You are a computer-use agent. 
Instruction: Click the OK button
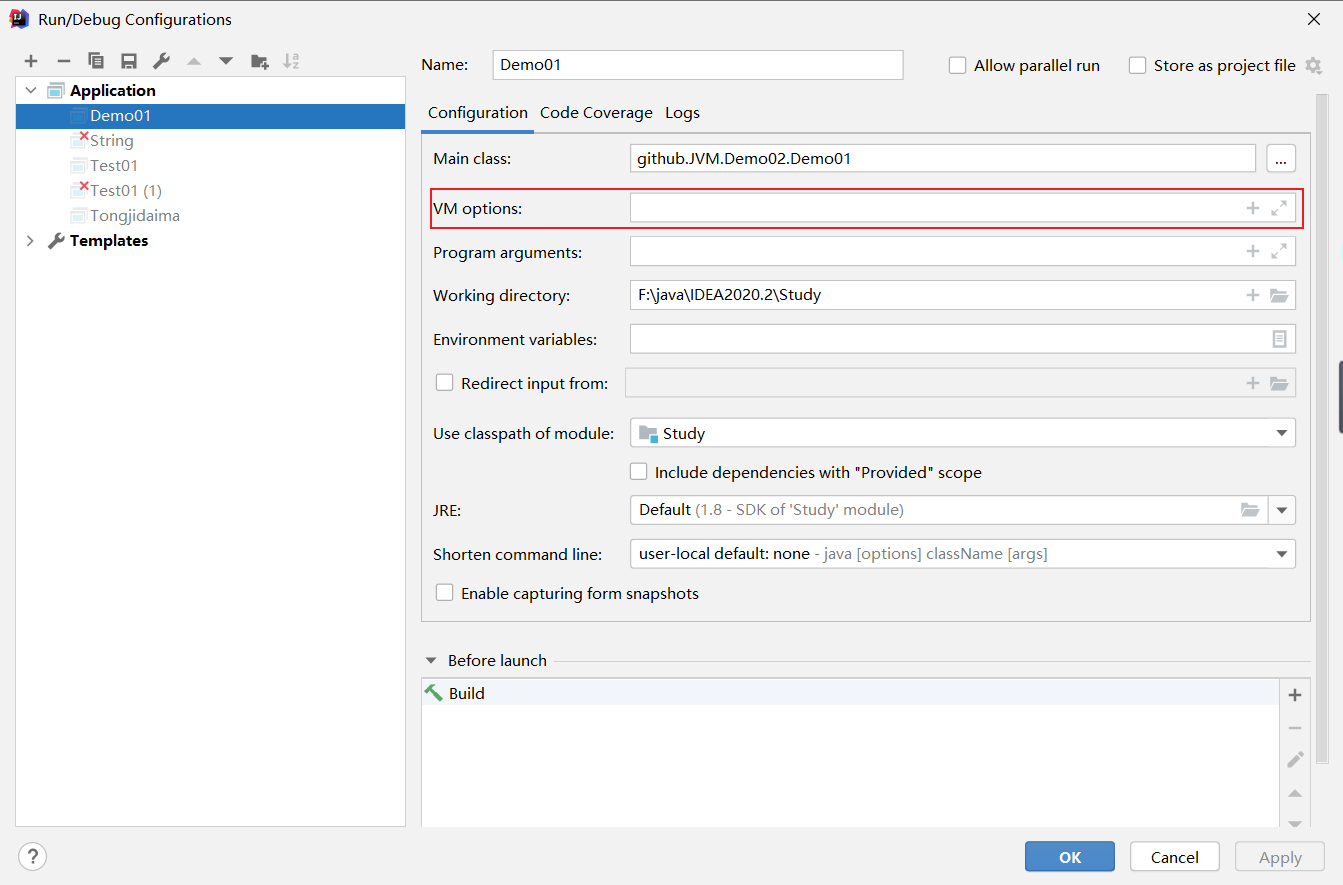[x=1069, y=857]
